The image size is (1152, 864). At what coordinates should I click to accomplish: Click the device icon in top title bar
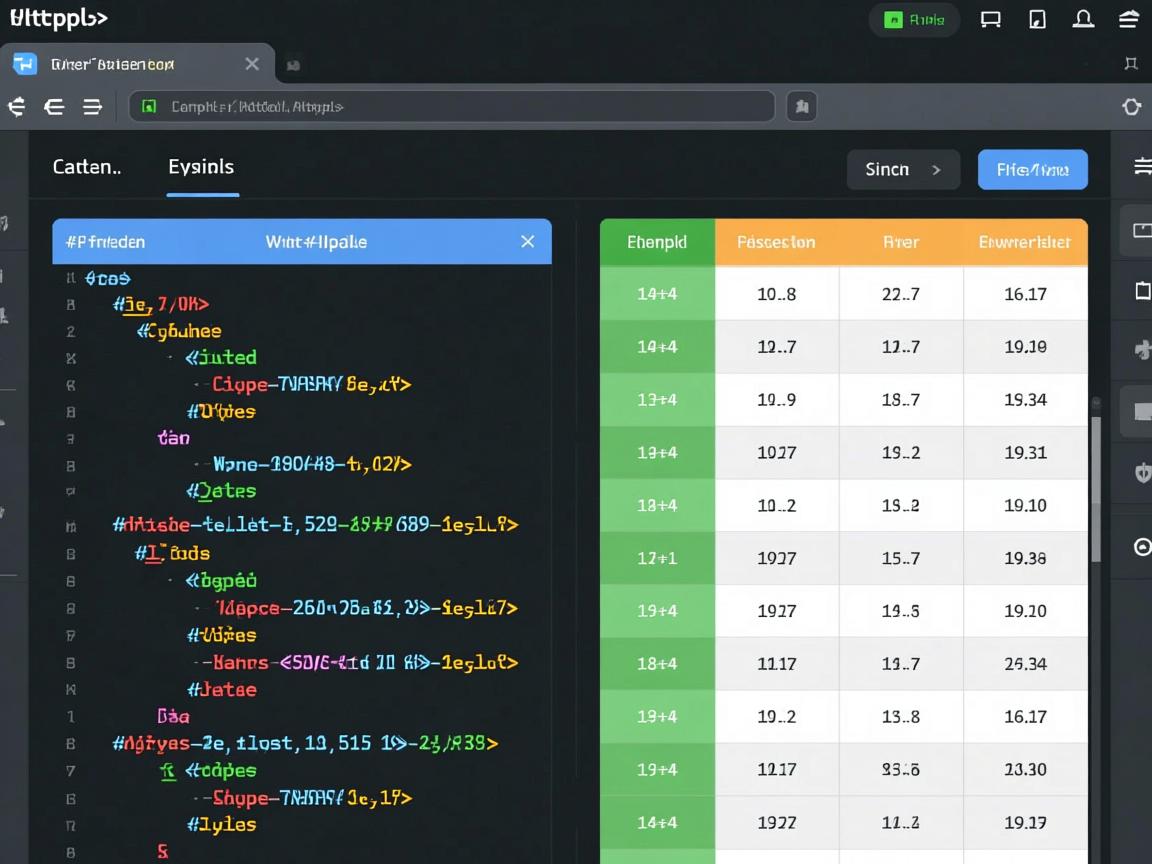[x=1037, y=19]
